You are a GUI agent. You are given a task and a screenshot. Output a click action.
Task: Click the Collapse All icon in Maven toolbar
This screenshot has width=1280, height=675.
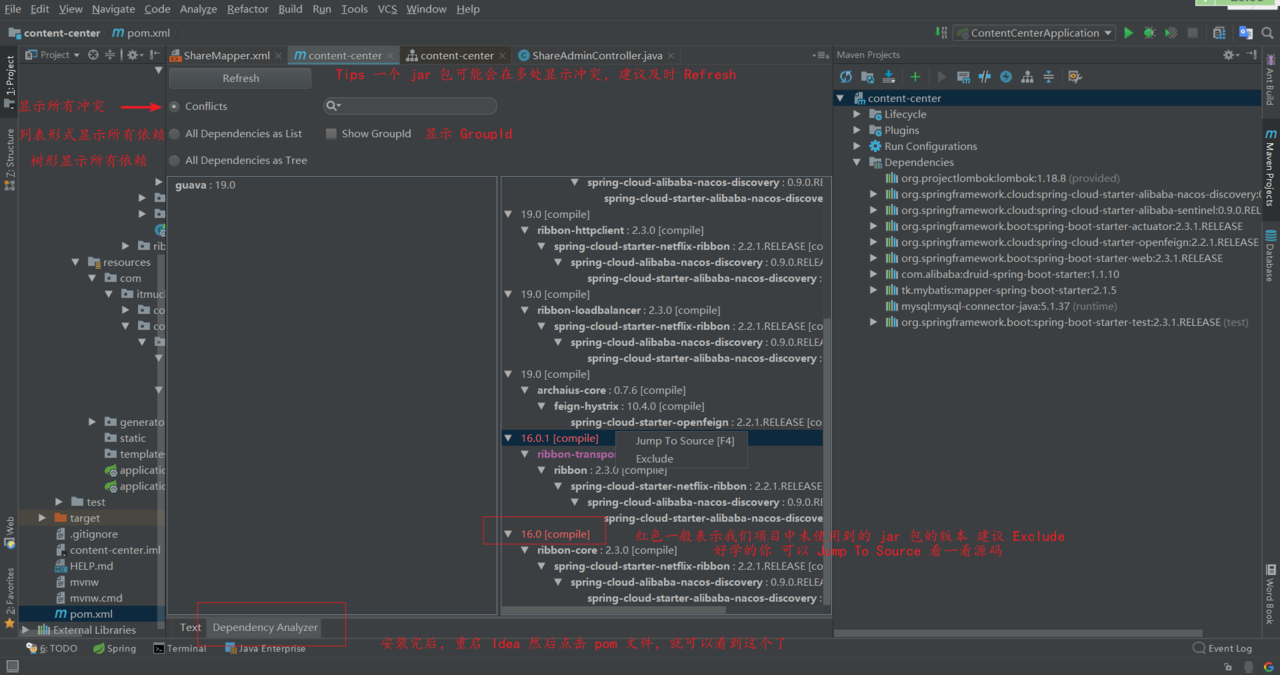(1049, 77)
